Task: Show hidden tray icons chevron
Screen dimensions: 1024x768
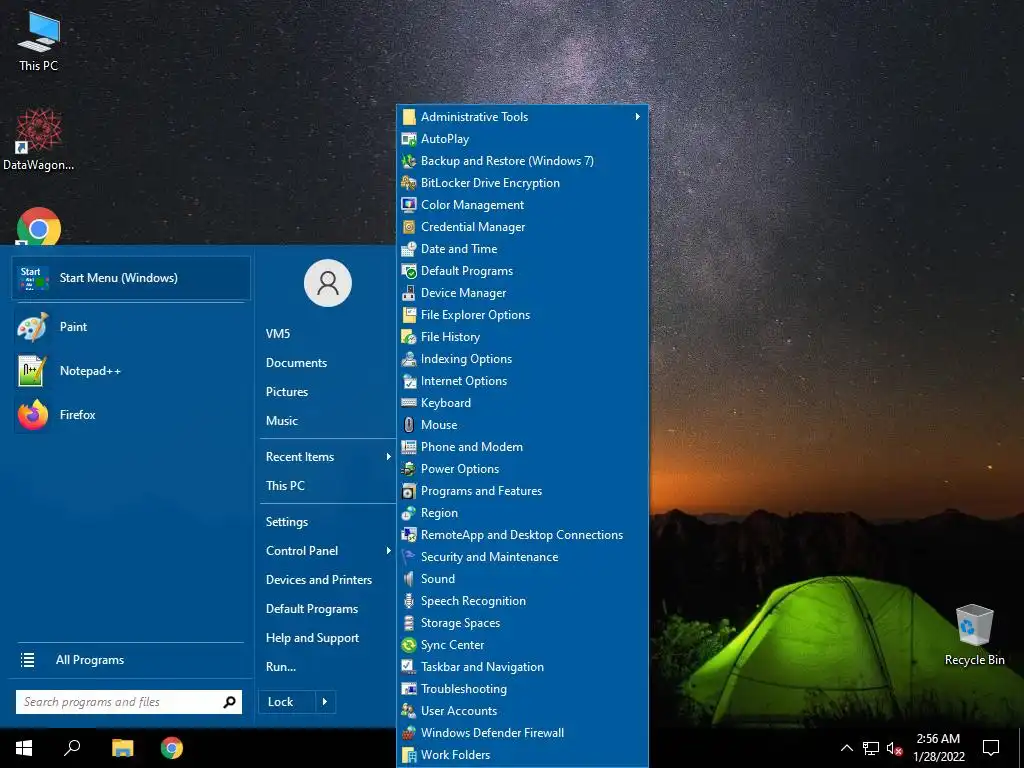Action: (846, 748)
